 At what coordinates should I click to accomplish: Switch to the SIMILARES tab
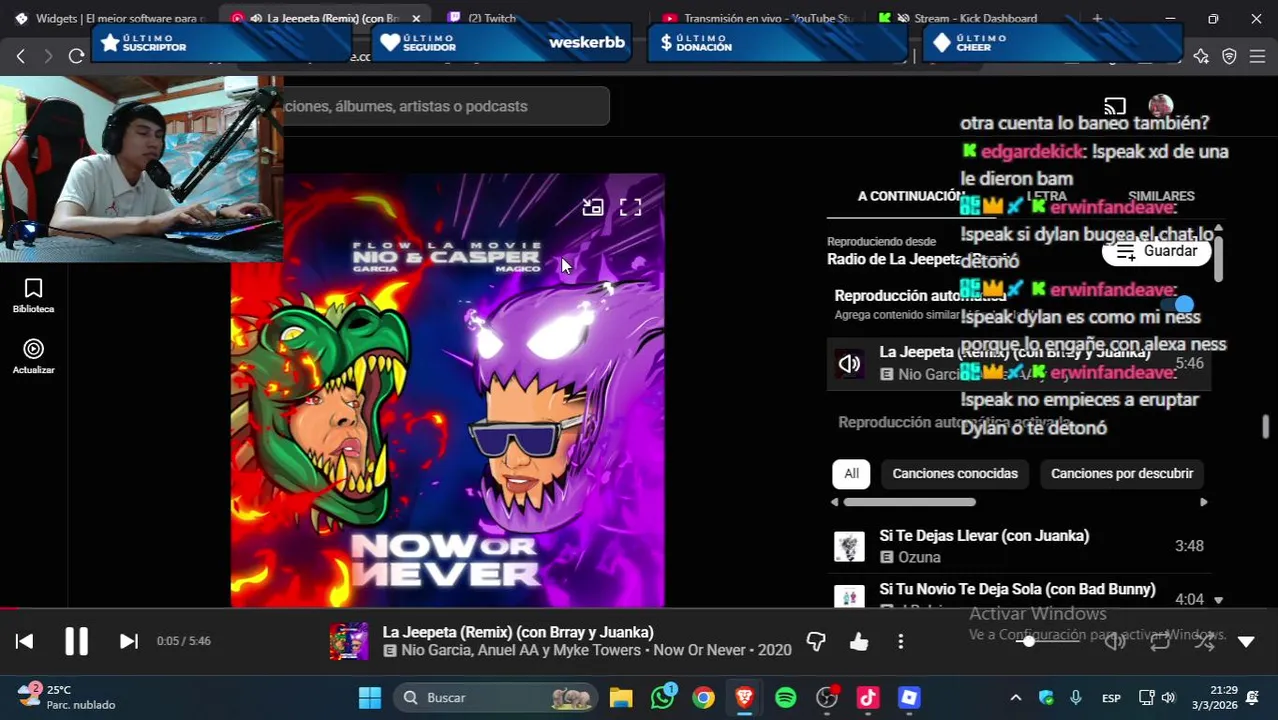1161,196
